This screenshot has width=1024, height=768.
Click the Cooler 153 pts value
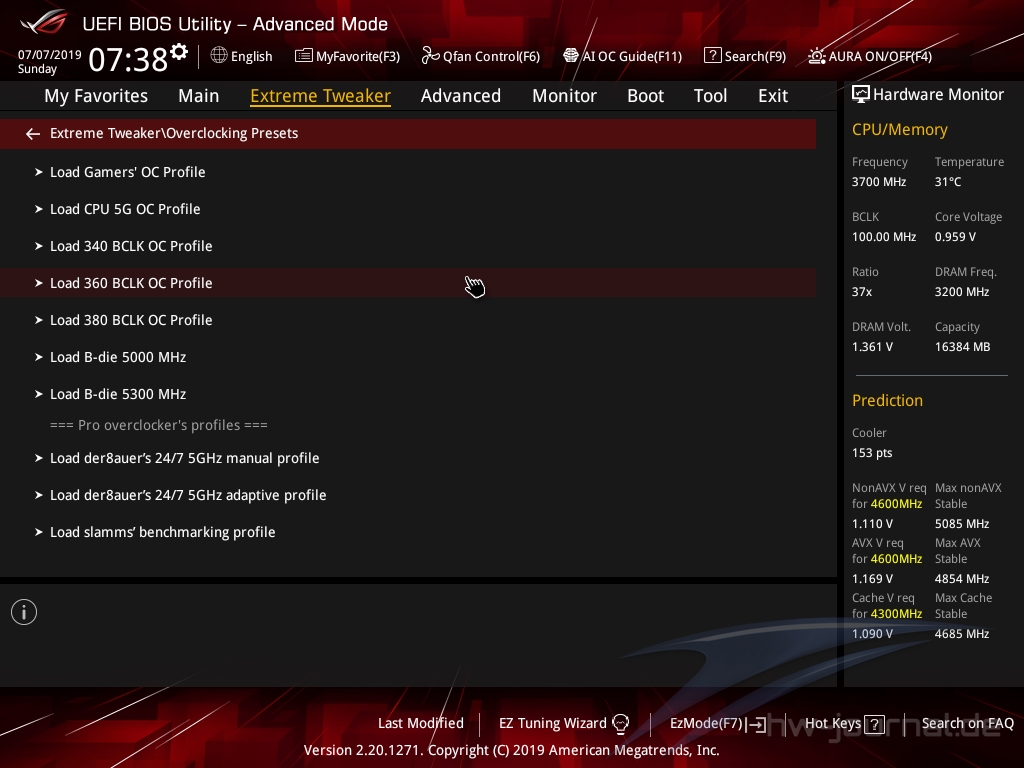pos(872,453)
